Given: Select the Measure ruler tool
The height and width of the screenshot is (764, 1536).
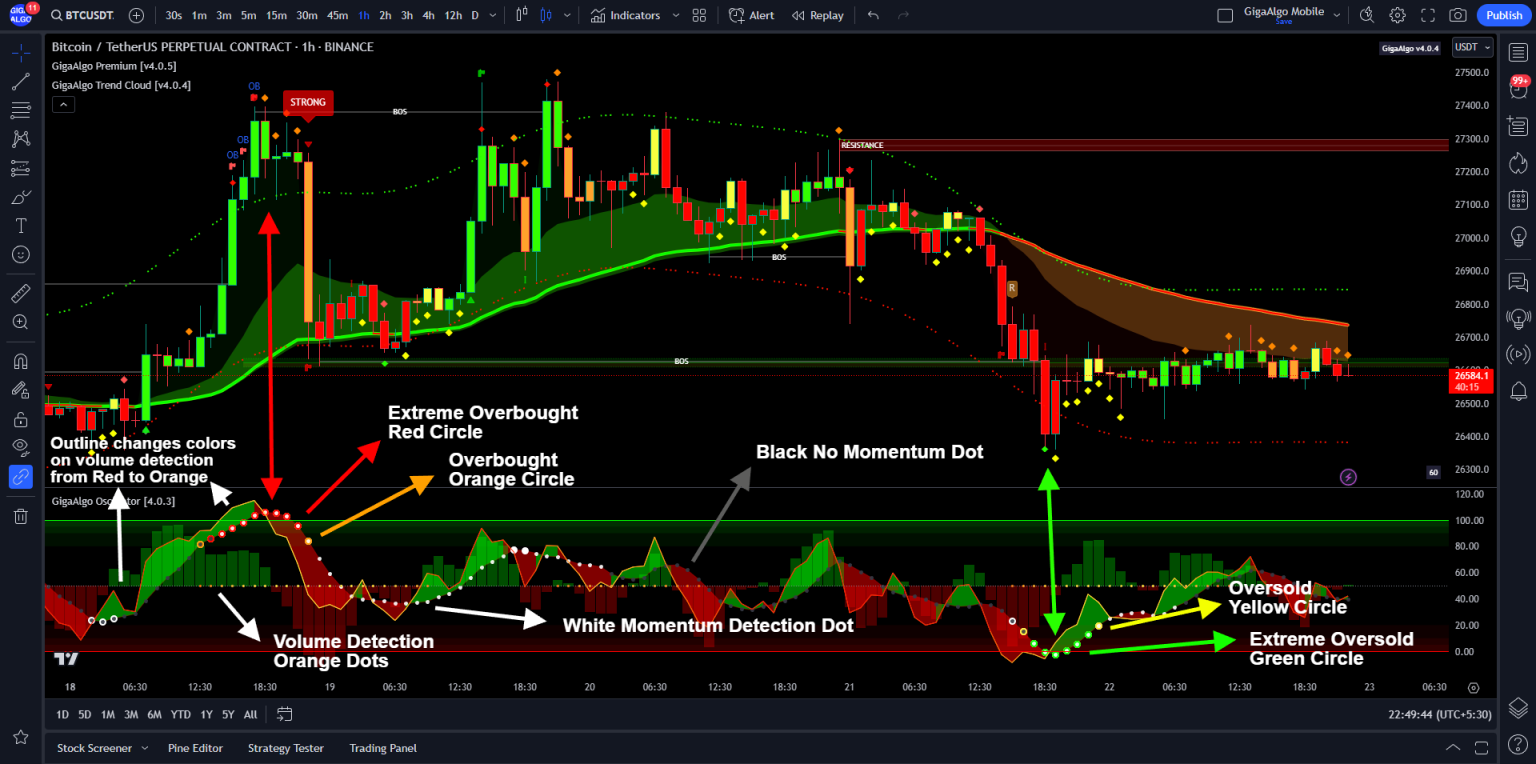Looking at the screenshot, I should tap(20, 293).
